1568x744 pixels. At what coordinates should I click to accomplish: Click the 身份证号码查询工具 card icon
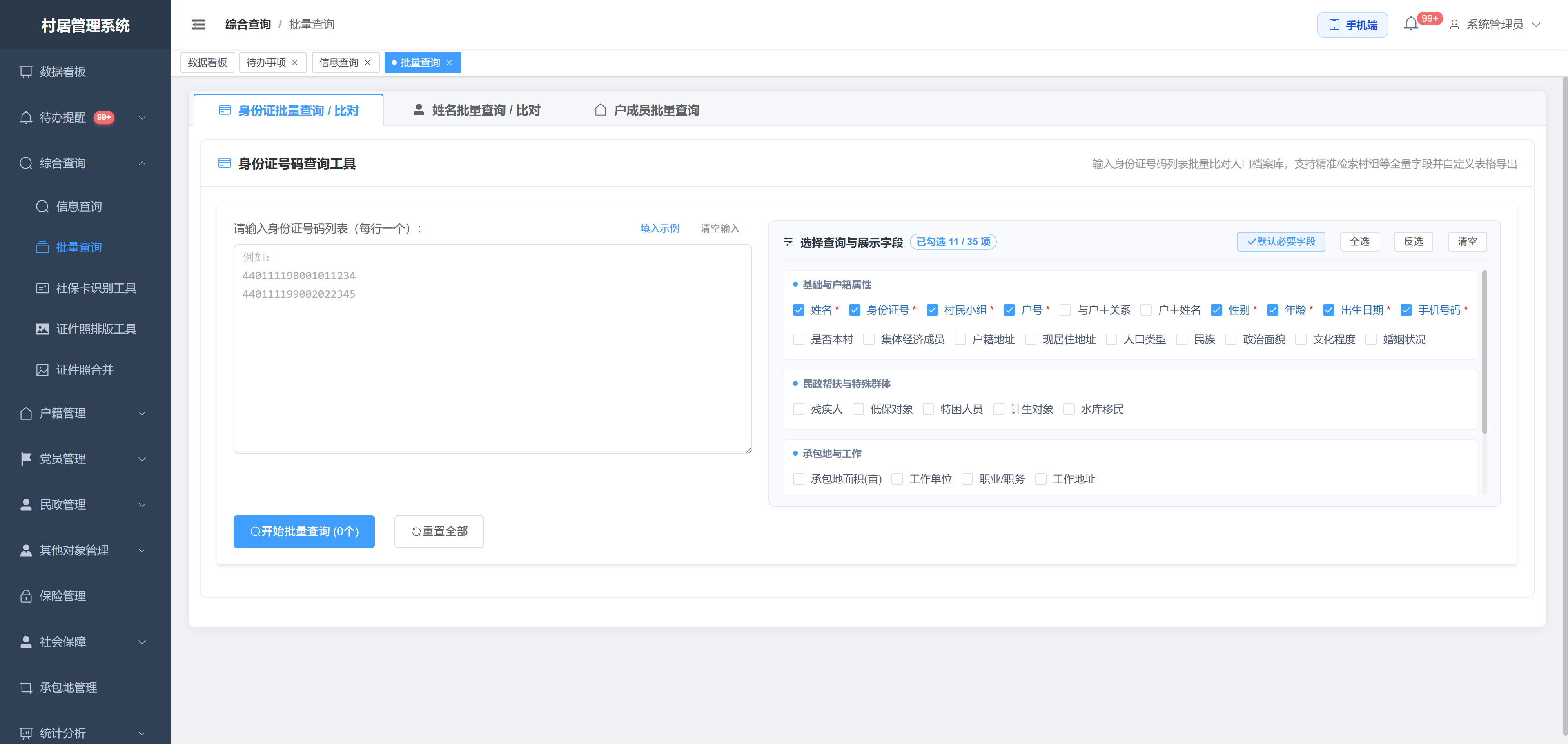pyautogui.click(x=225, y=163)
